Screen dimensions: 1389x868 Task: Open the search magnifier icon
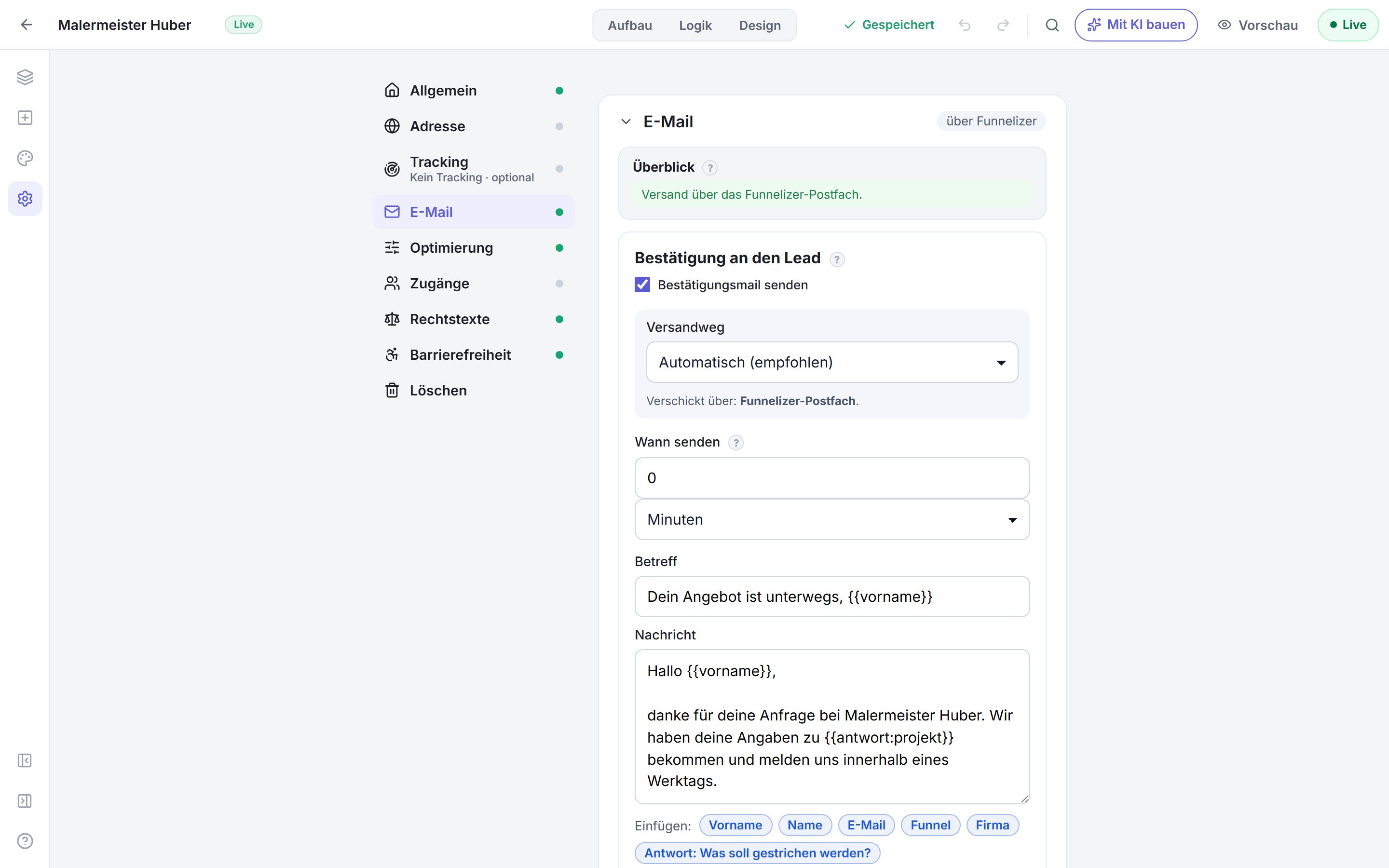[x=1052, y=25]
